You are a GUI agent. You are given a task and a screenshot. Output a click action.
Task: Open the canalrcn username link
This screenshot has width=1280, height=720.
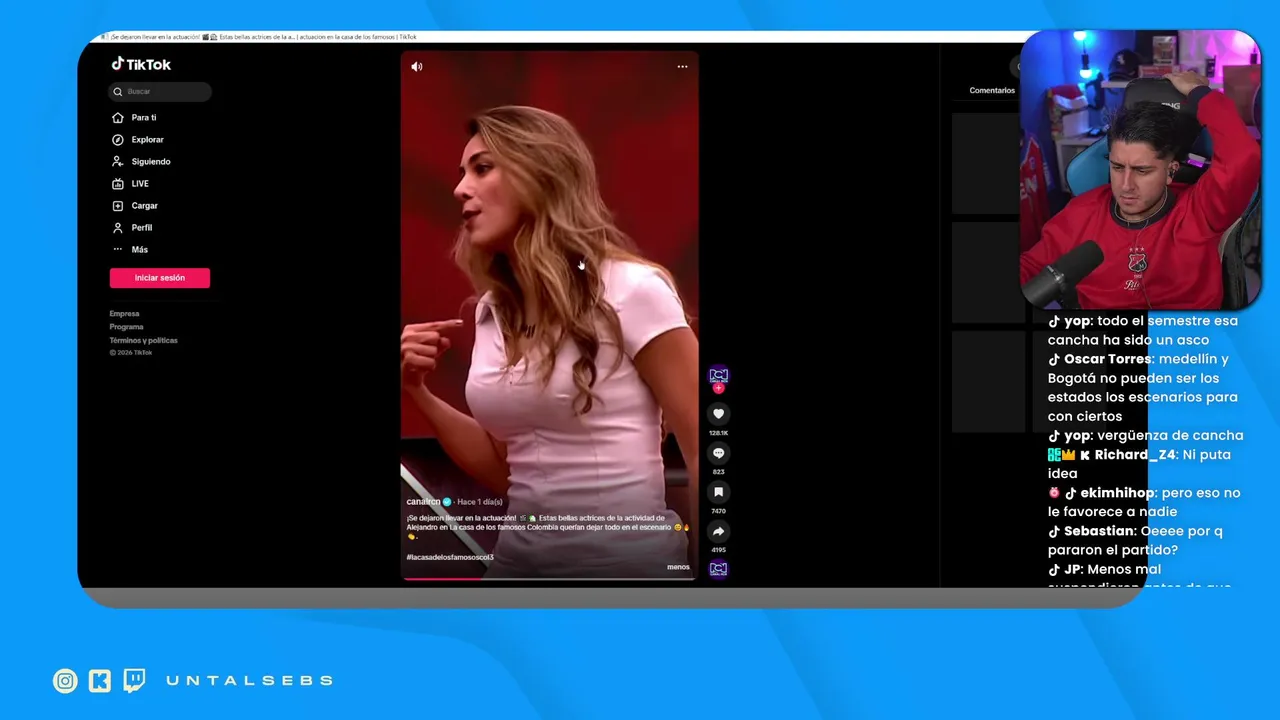(x=423, y=502)
